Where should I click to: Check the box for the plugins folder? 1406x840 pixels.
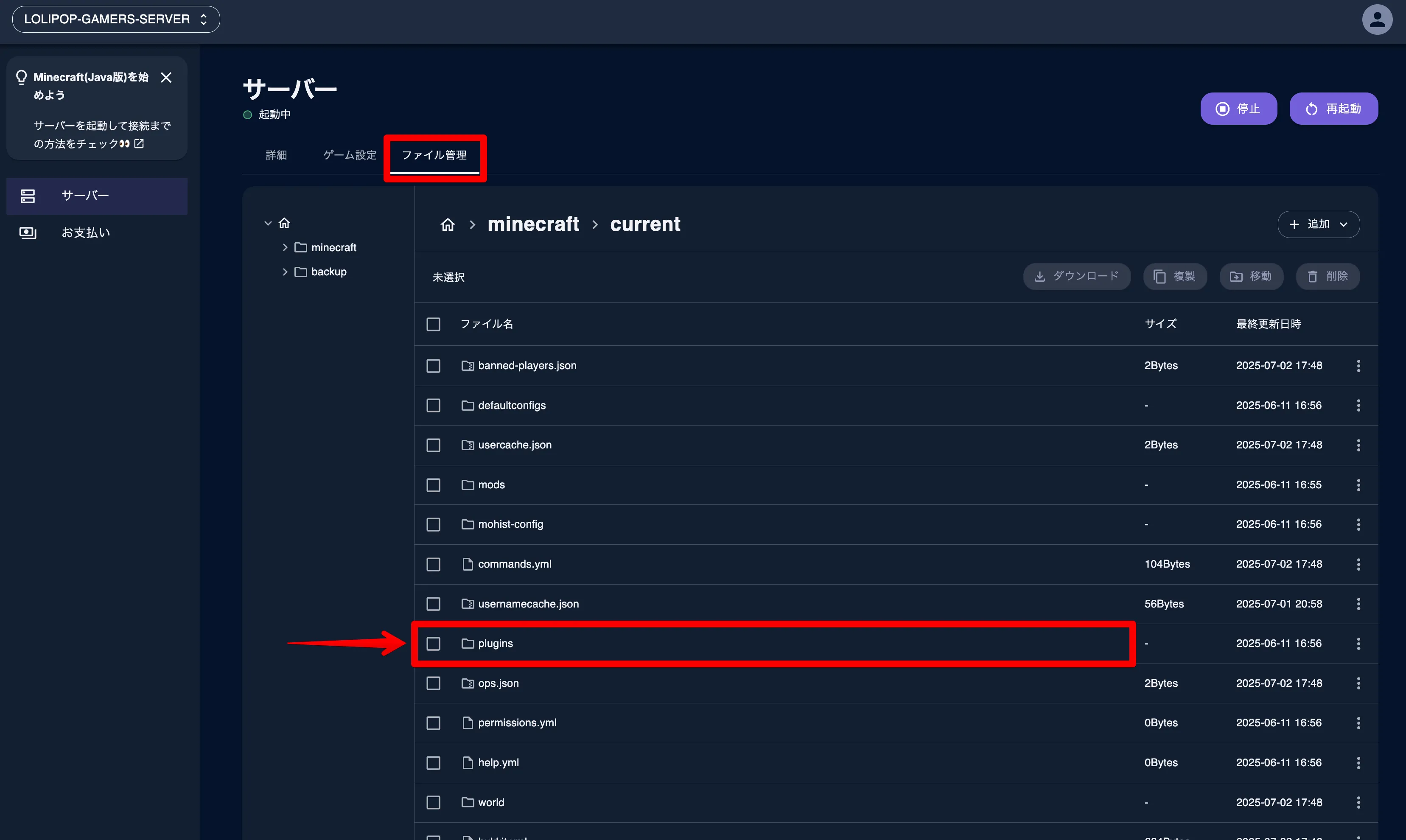pos(434,644)
